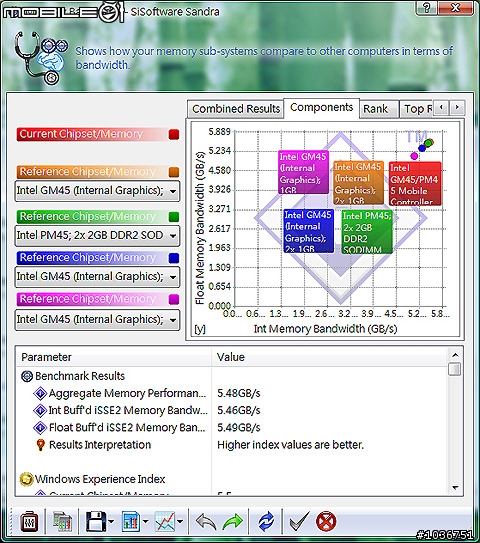Open dropdown arrow next to line graph icon
480x543 pixels.
tap(180, 522)
